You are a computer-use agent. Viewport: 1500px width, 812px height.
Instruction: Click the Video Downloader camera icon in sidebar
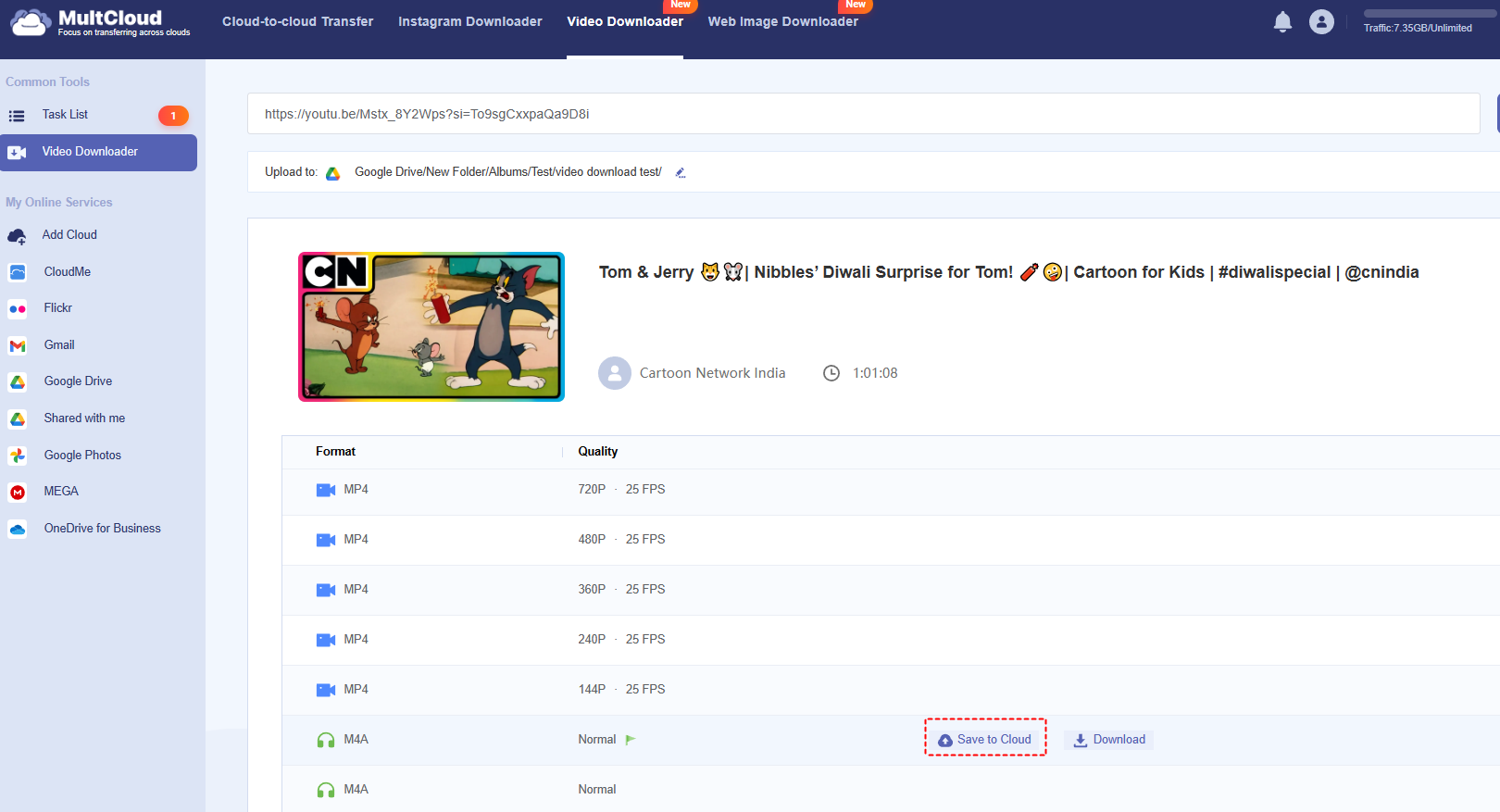[17, 153]
